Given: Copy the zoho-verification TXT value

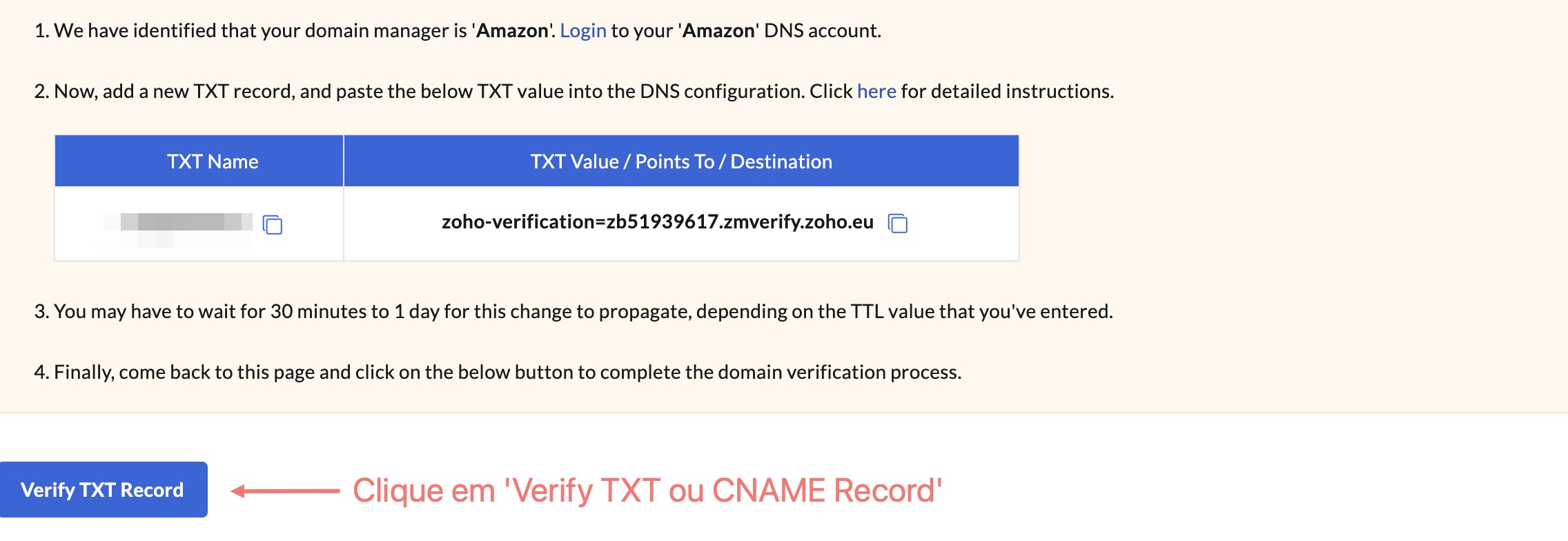Looking at the screenshot, I should pyautogui.click(x=897, y=223).
